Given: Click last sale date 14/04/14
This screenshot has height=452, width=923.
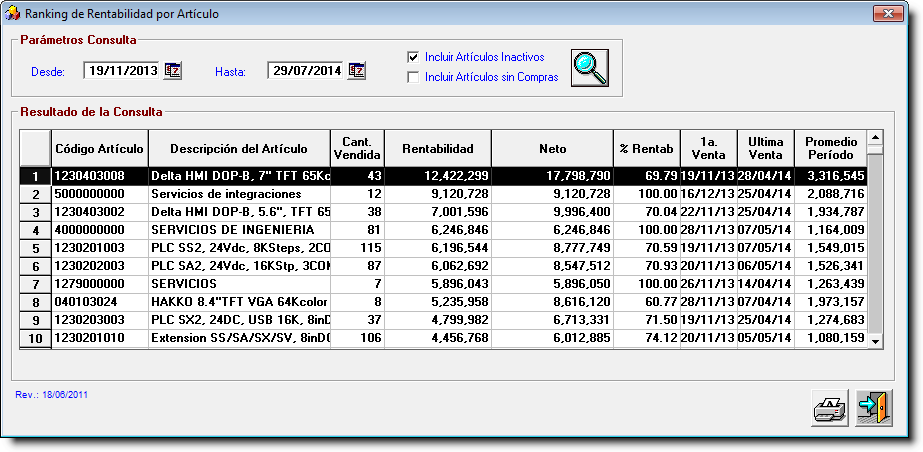Looking at the screenshot, I should [766, 284].
